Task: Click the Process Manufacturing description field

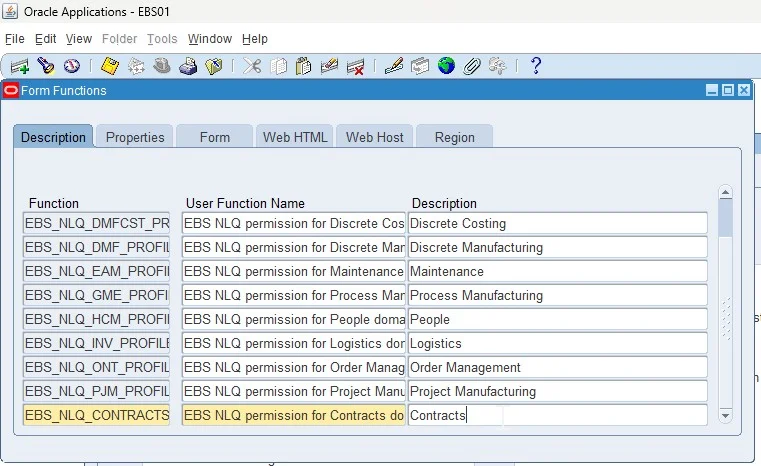Action: click(558, 295)
